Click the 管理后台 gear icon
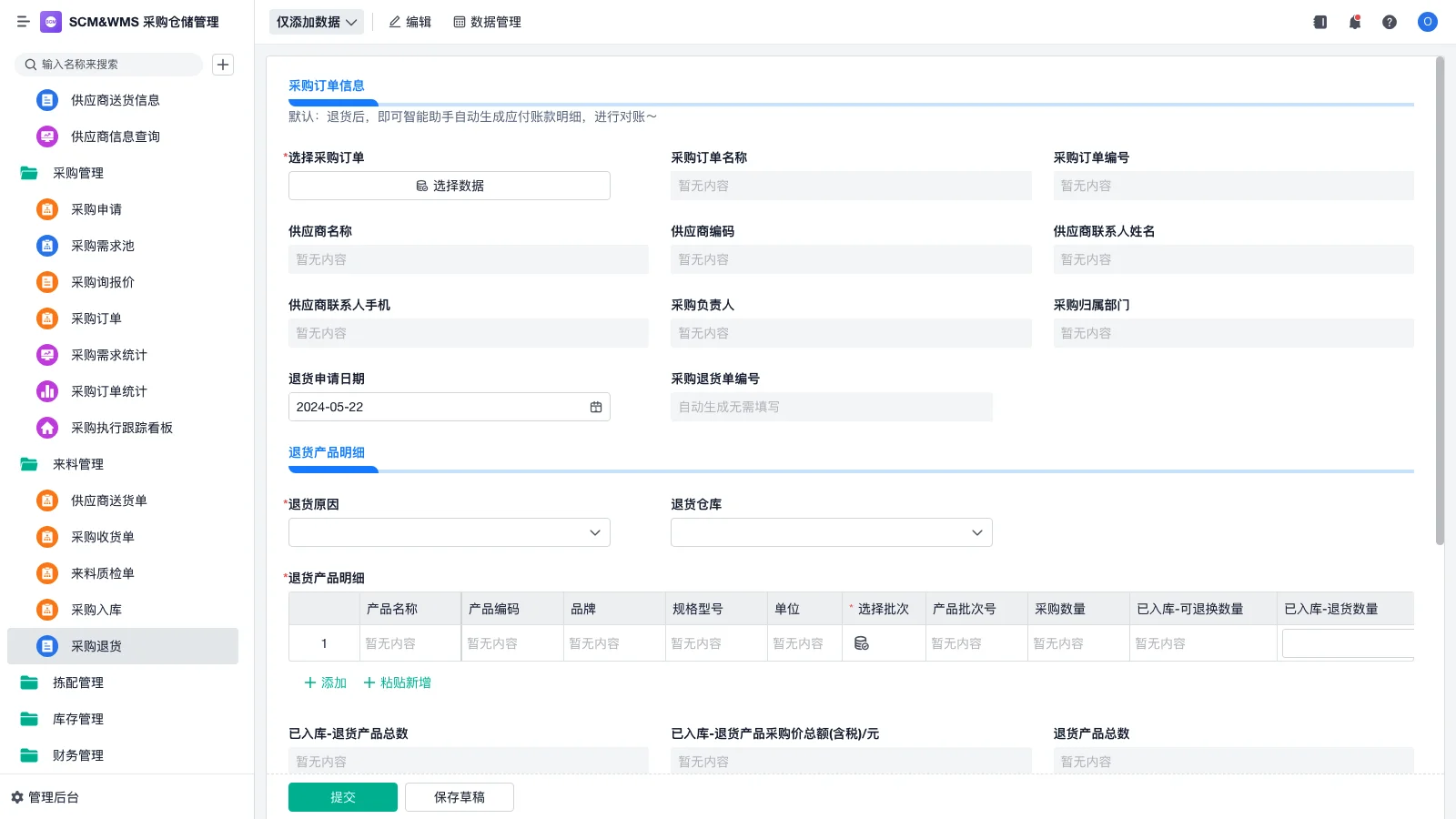The height and width of the screenshot is (819, 1456). (17, 797)
